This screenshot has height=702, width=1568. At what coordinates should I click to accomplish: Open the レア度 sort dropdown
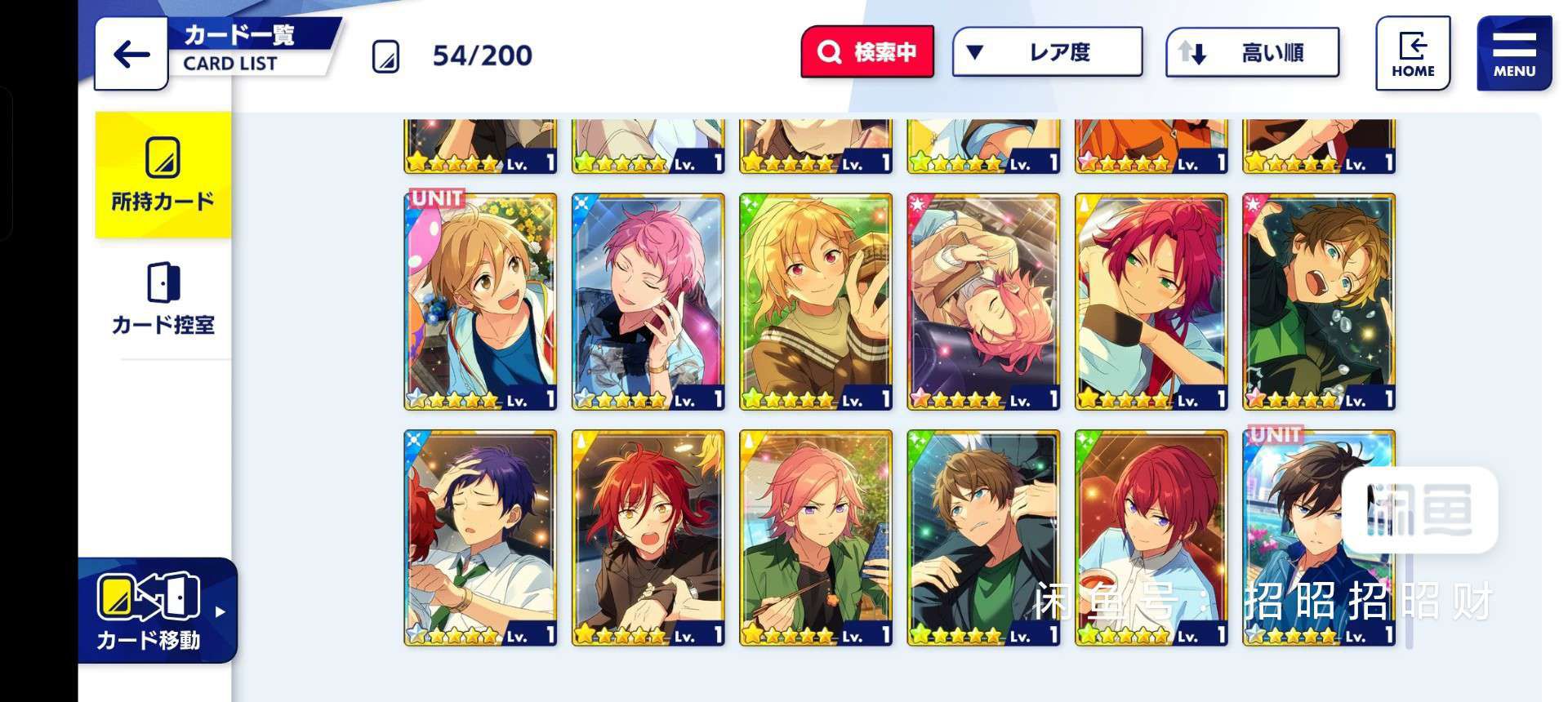coord(1047,52)
